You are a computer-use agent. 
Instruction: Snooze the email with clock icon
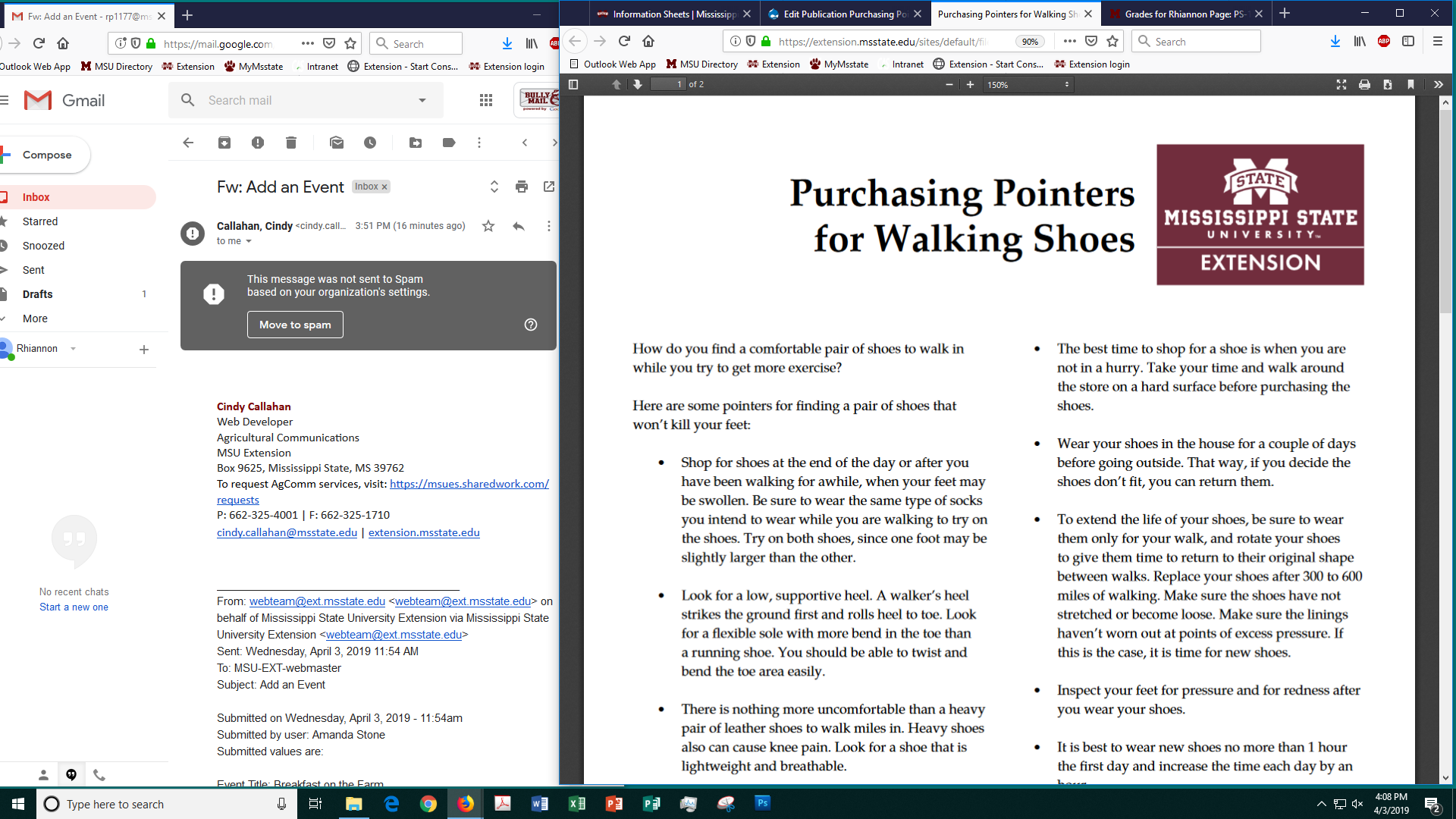pyautogui.click(x=370, y=143)
